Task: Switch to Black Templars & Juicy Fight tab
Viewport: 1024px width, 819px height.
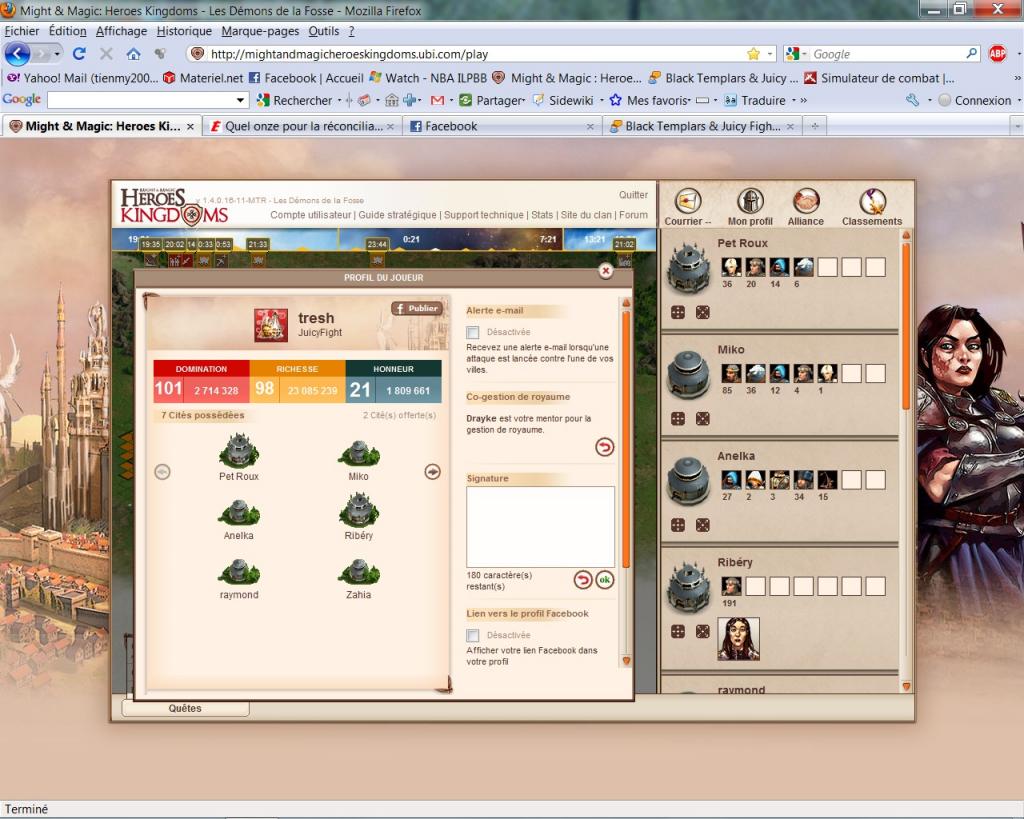Action: coord(702,126)
